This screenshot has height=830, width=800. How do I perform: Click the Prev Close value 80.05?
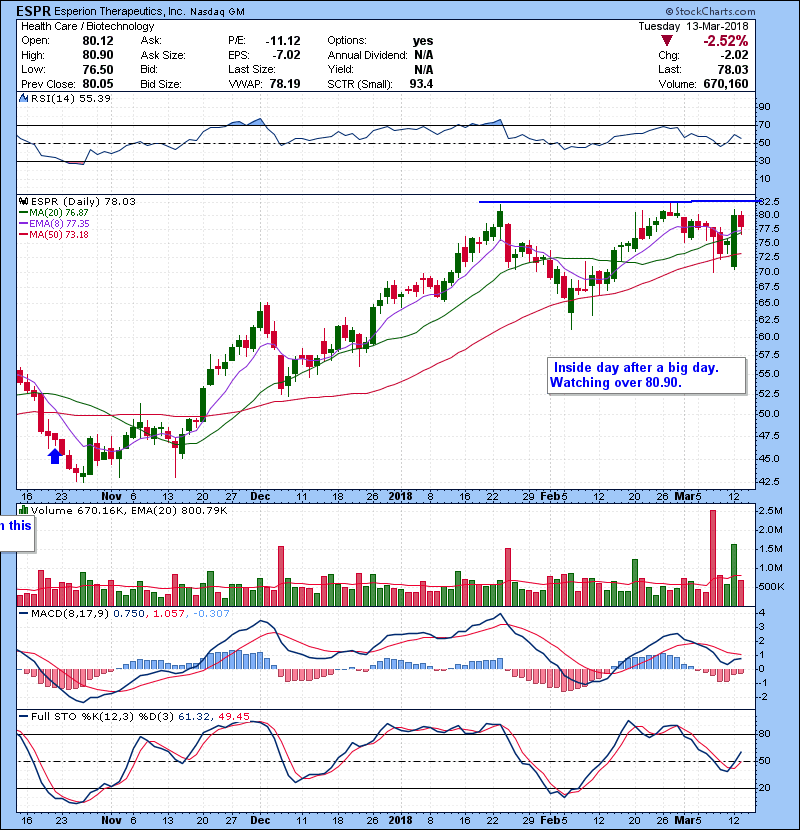click(x=98, y=84)
